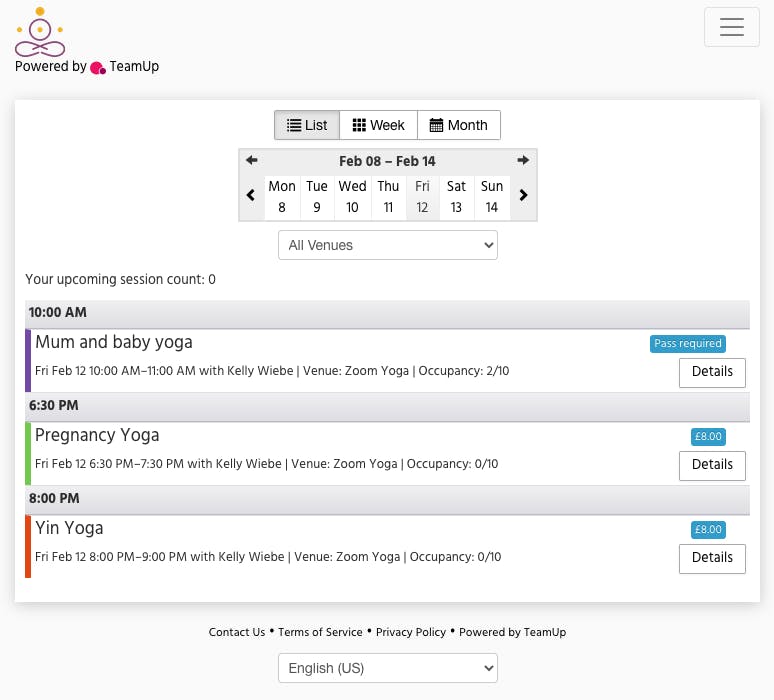
Task: Click the yoga meditation logo
Action: pyautogui.click(x=40, y=32)
